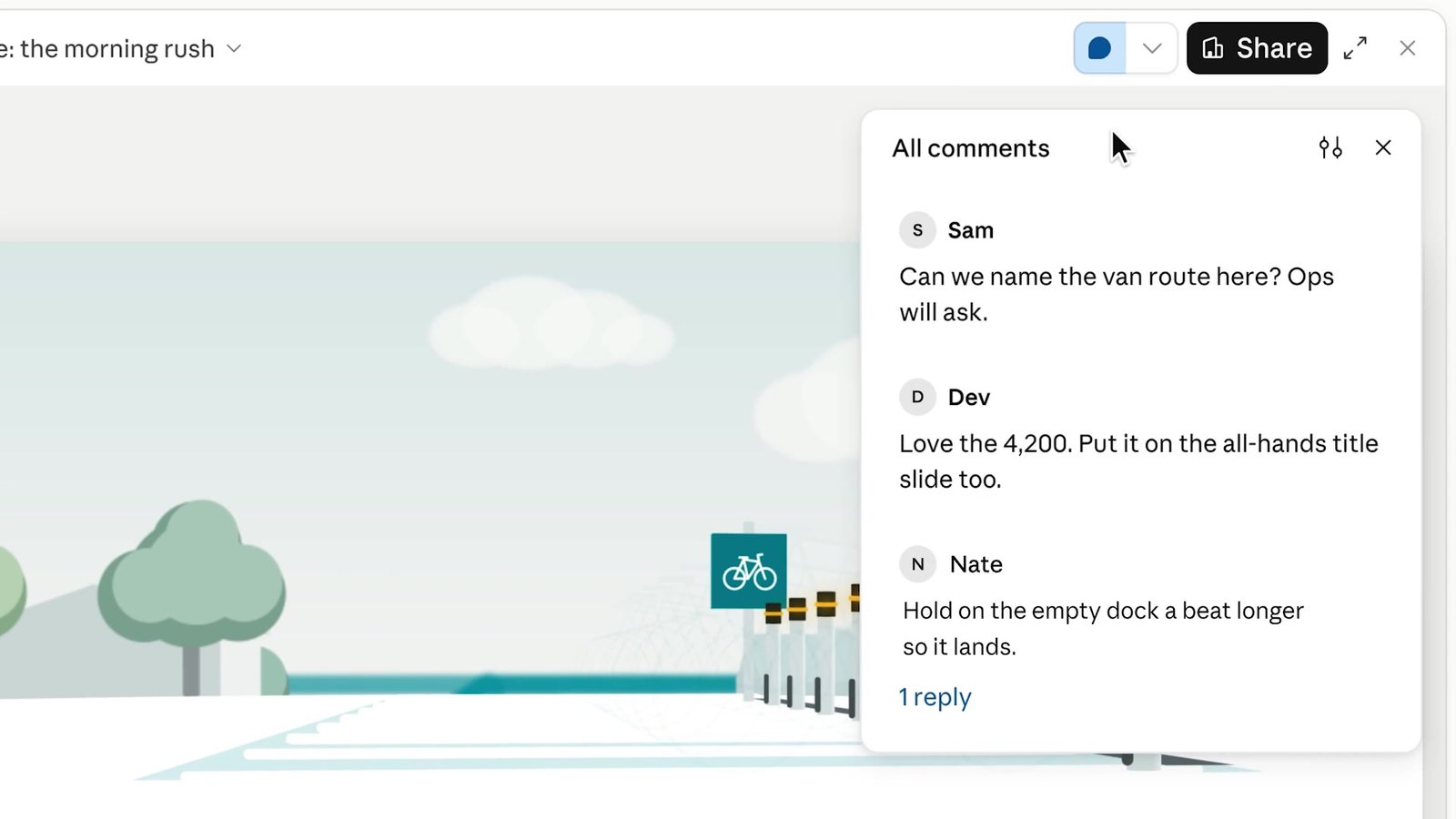The image size is (1456, 819).
Task: Click the name 'Sam'
Action: pyautogui.click(x=971, y=230)
